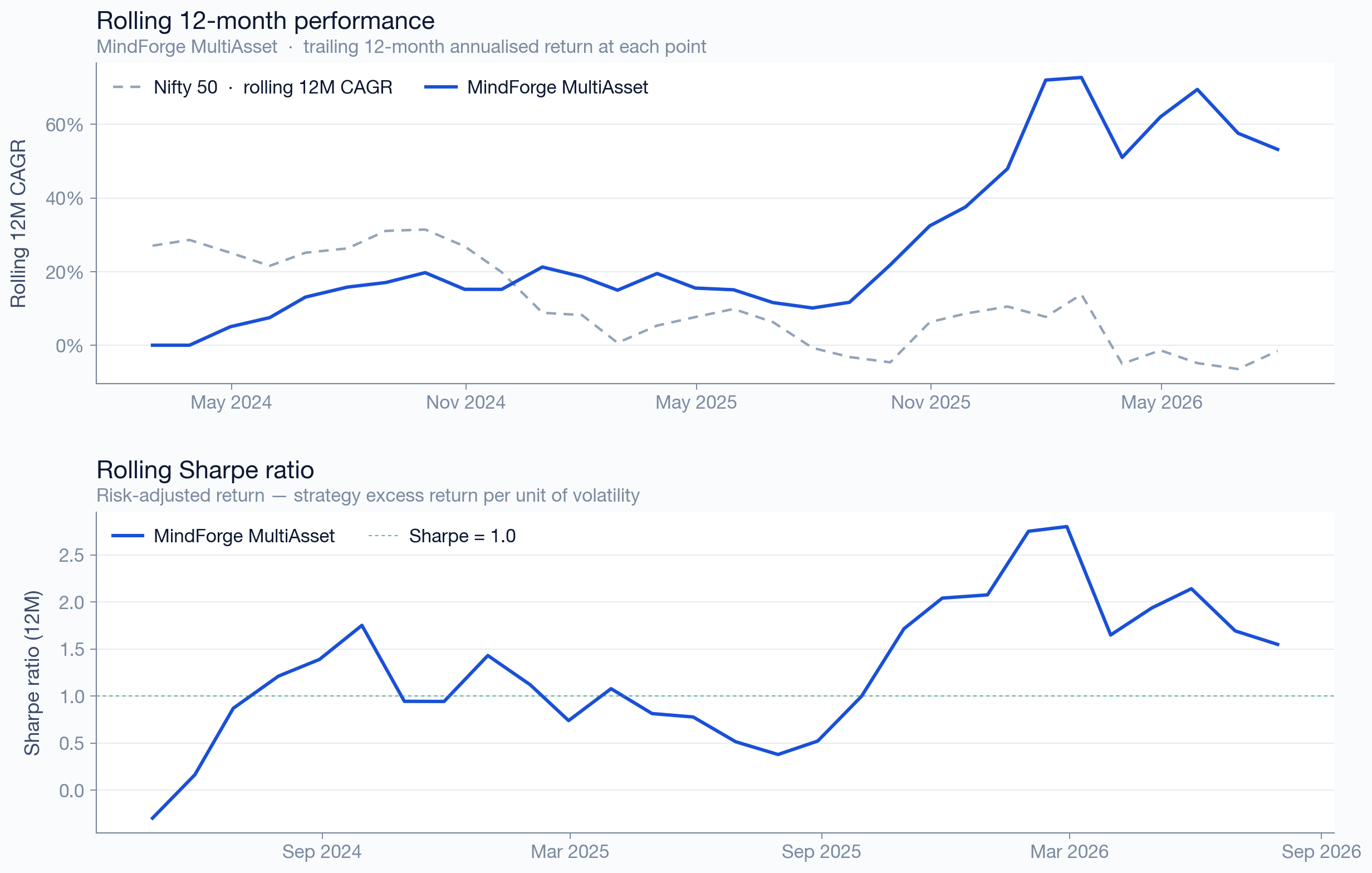Click the '0.5' Sharpe axis tick label
The height and width of the screenshot is (873, 1372).
pyautogui.click(x=71, y=744)
